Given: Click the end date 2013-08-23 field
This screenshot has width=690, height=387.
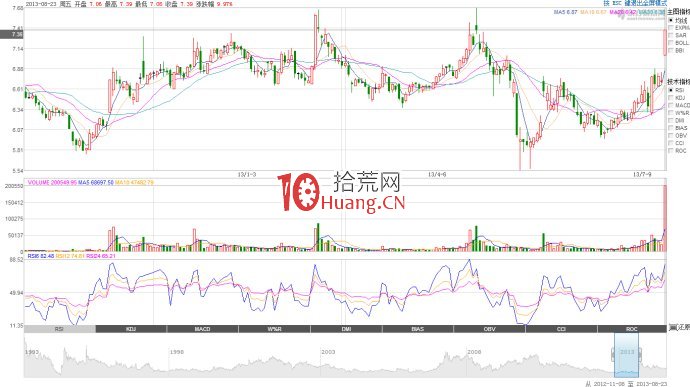Looking at the screenshot, I should (651, 384).
